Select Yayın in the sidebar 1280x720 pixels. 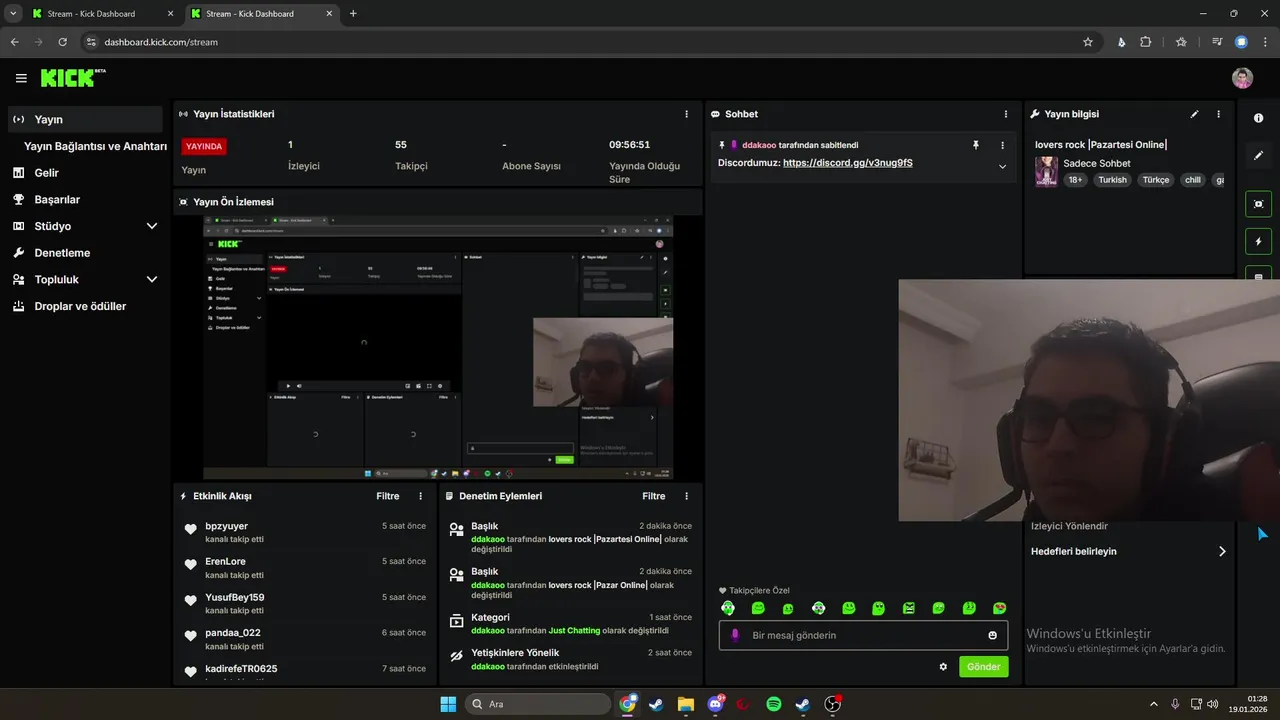(x=85, y=119)
